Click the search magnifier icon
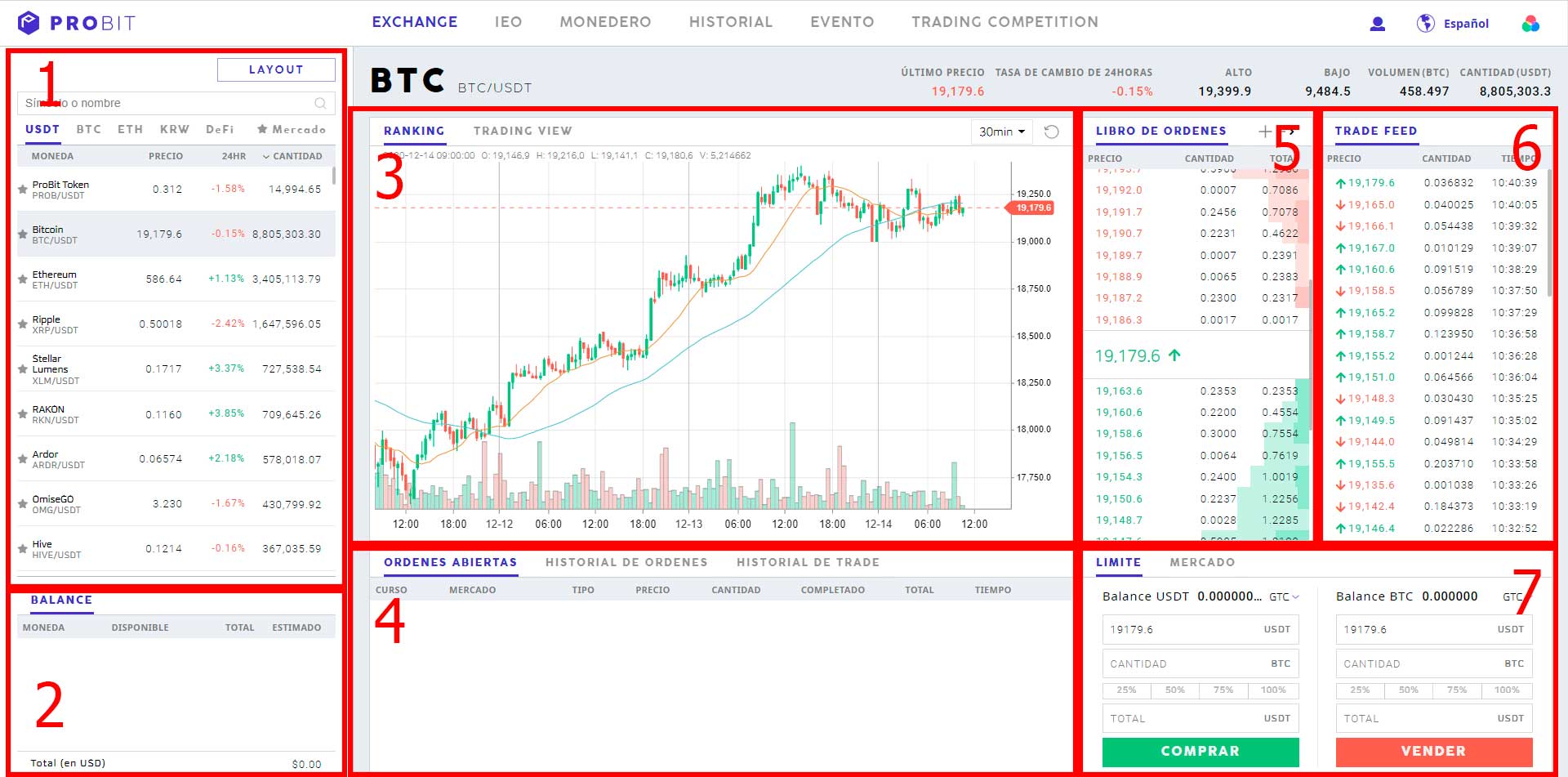 pyautogui.click(x=320, y=103)
